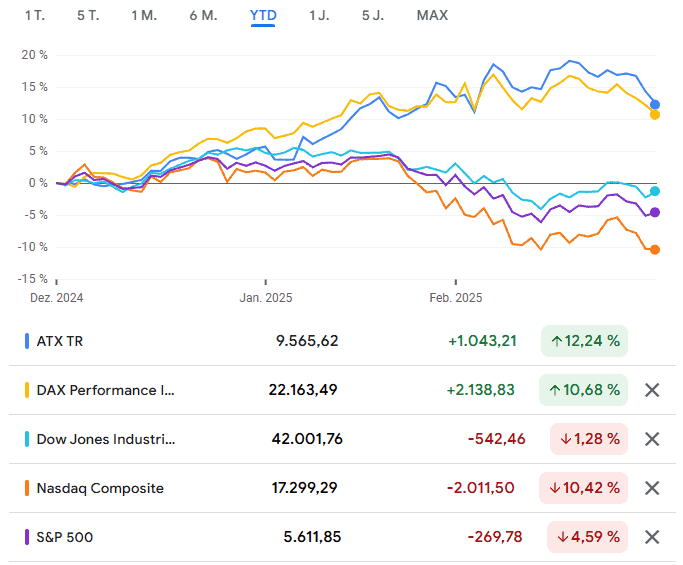Click the Dez. 2024 axis label
This screenshot has height=565, width=683.
57,298
